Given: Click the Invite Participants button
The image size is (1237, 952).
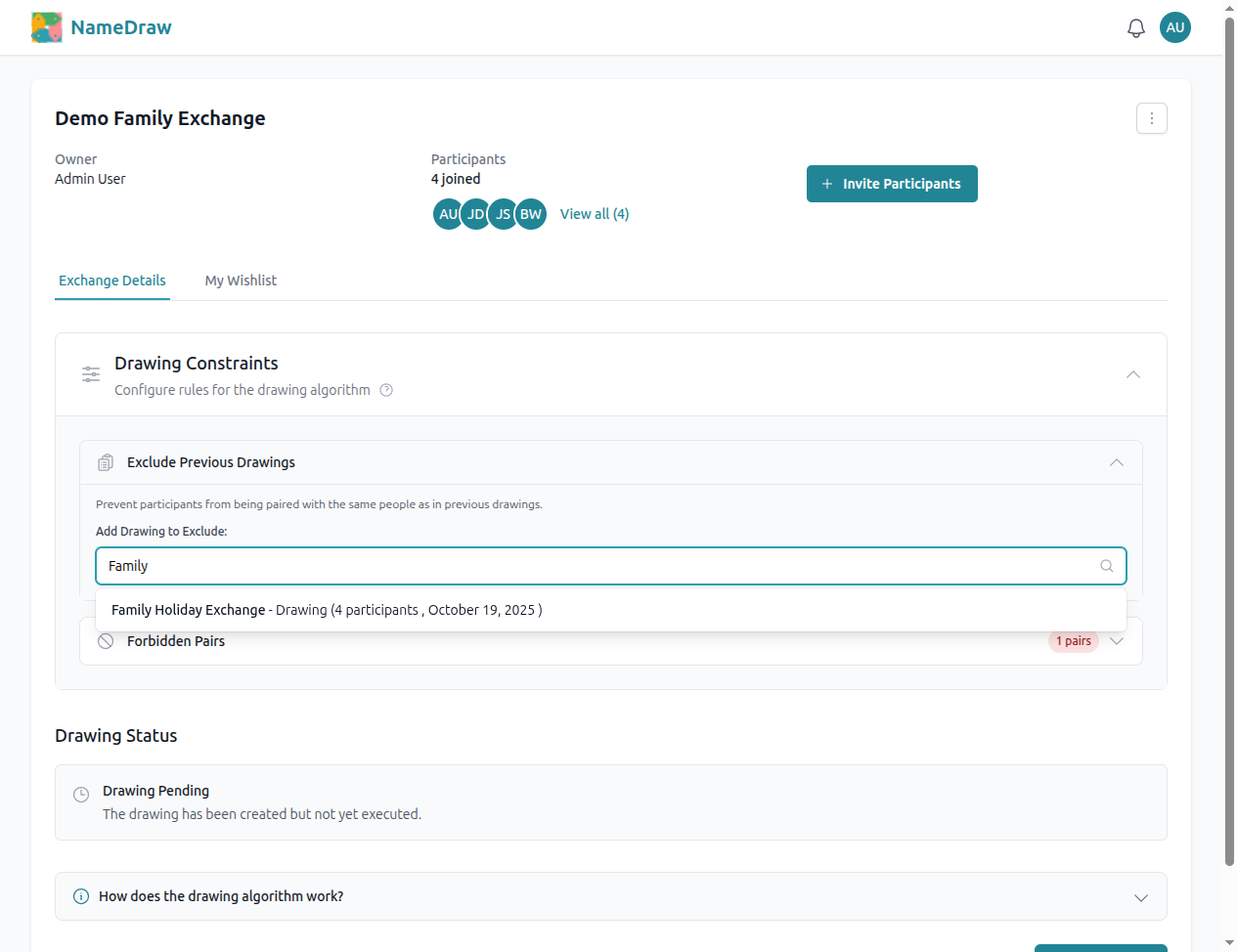Looking at the screenshot, I should pos(891,184).
